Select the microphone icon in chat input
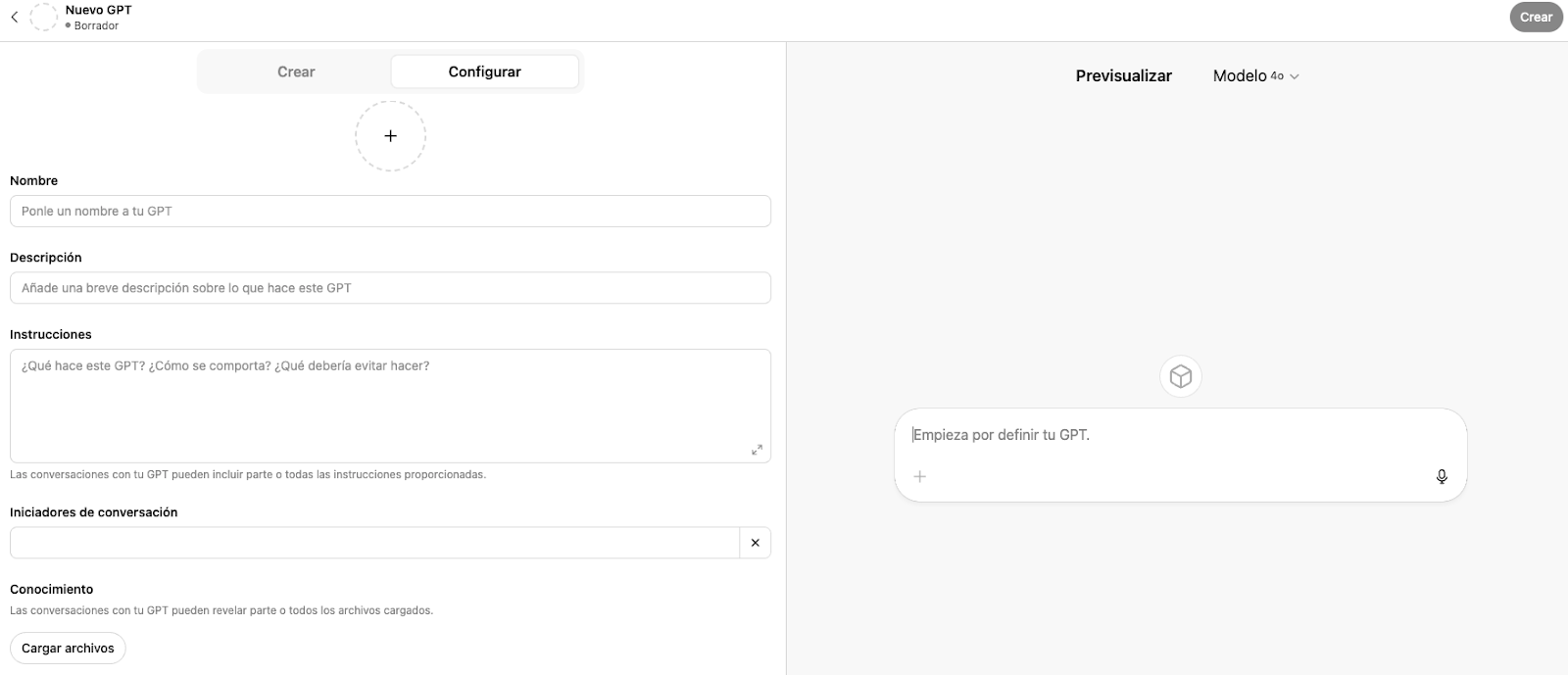 point(1441,477)
